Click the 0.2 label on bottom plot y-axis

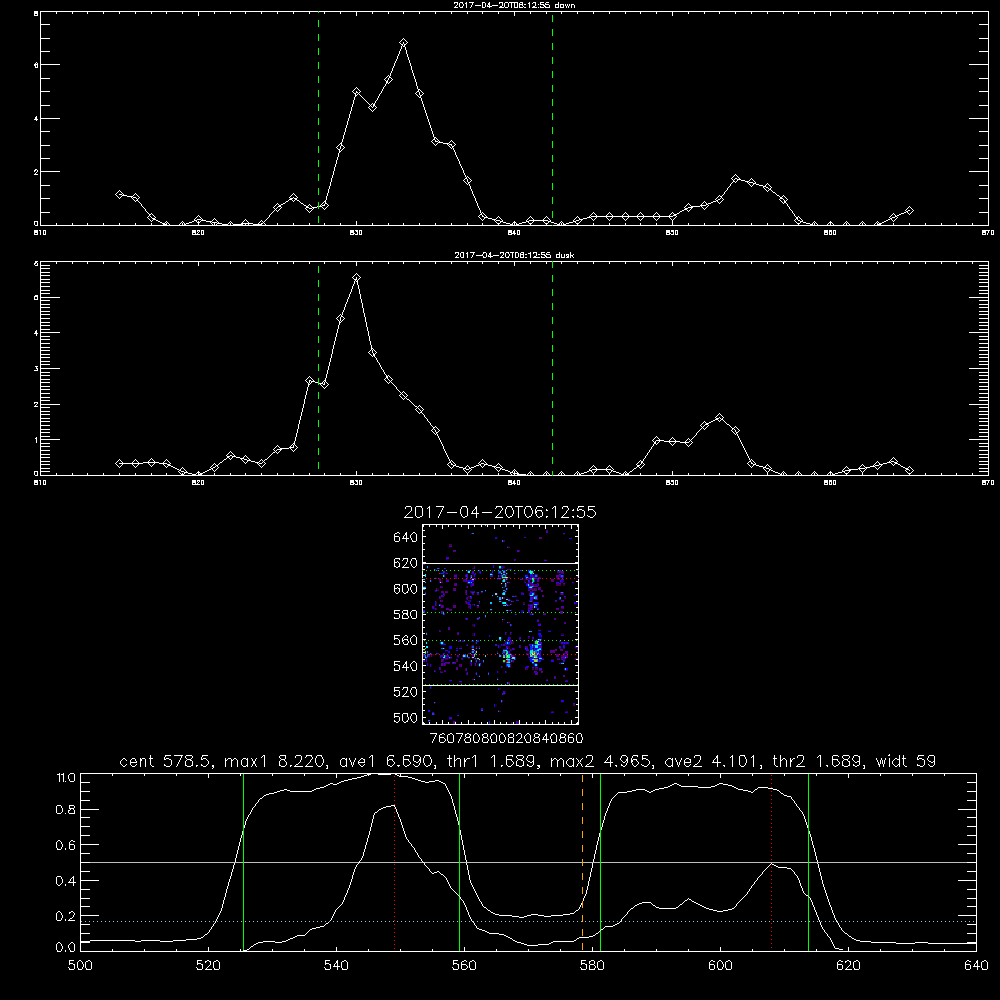65,916
